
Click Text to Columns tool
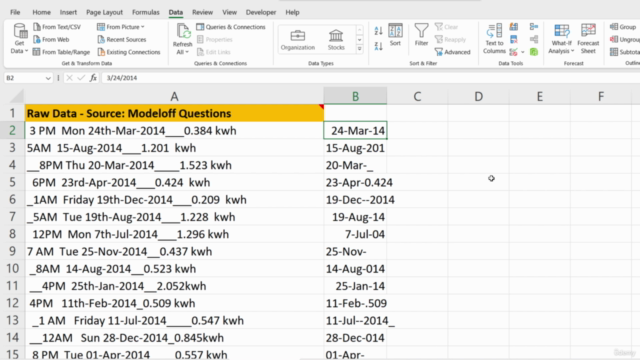click(x=494, y=39)
